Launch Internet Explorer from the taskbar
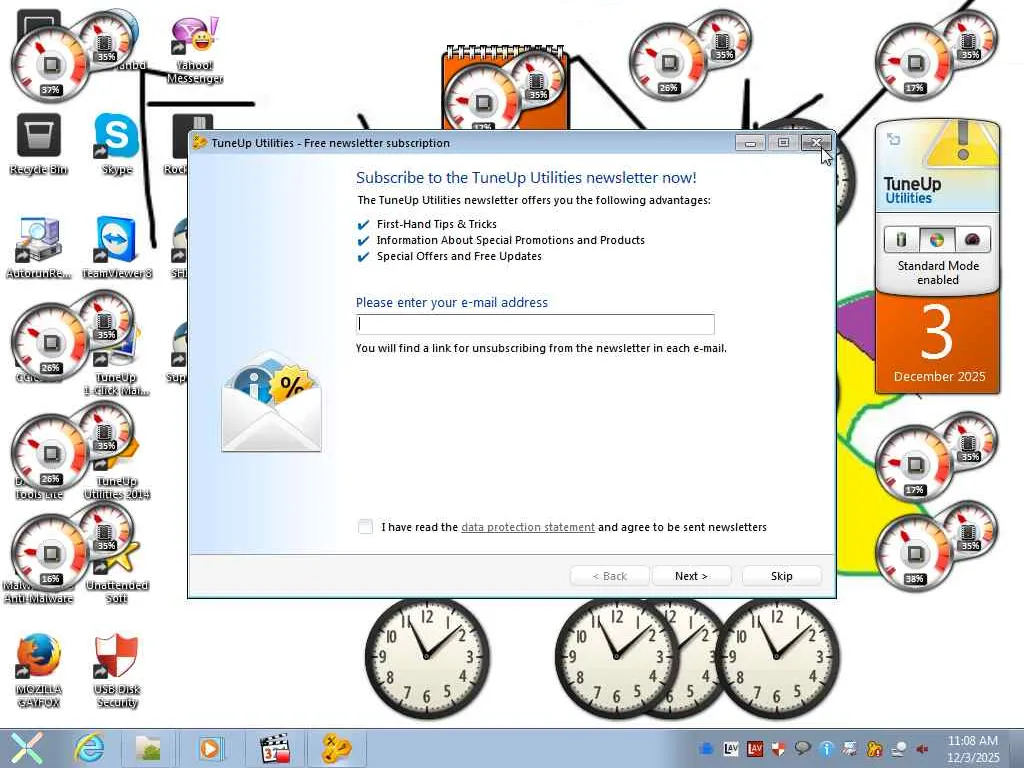This screenshot has width=1024, height=768. 89,748
